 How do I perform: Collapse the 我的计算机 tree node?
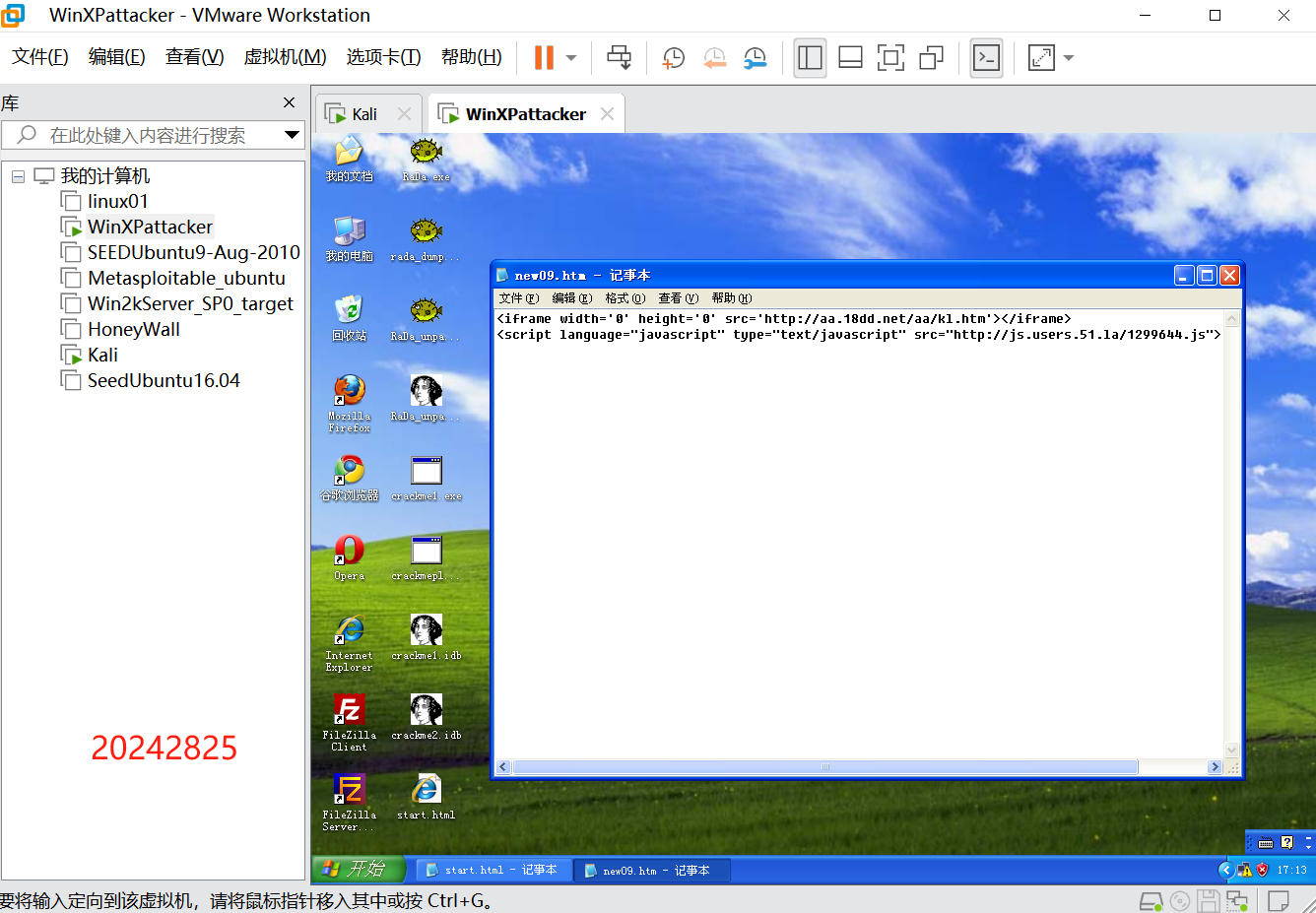(18, 176)
